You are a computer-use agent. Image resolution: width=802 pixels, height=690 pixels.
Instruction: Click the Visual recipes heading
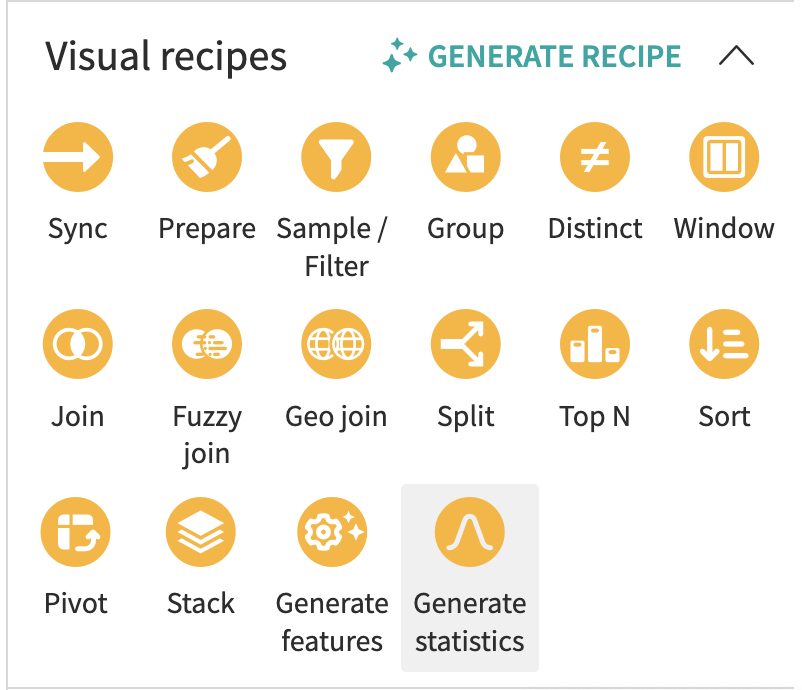tap(166, 57)
